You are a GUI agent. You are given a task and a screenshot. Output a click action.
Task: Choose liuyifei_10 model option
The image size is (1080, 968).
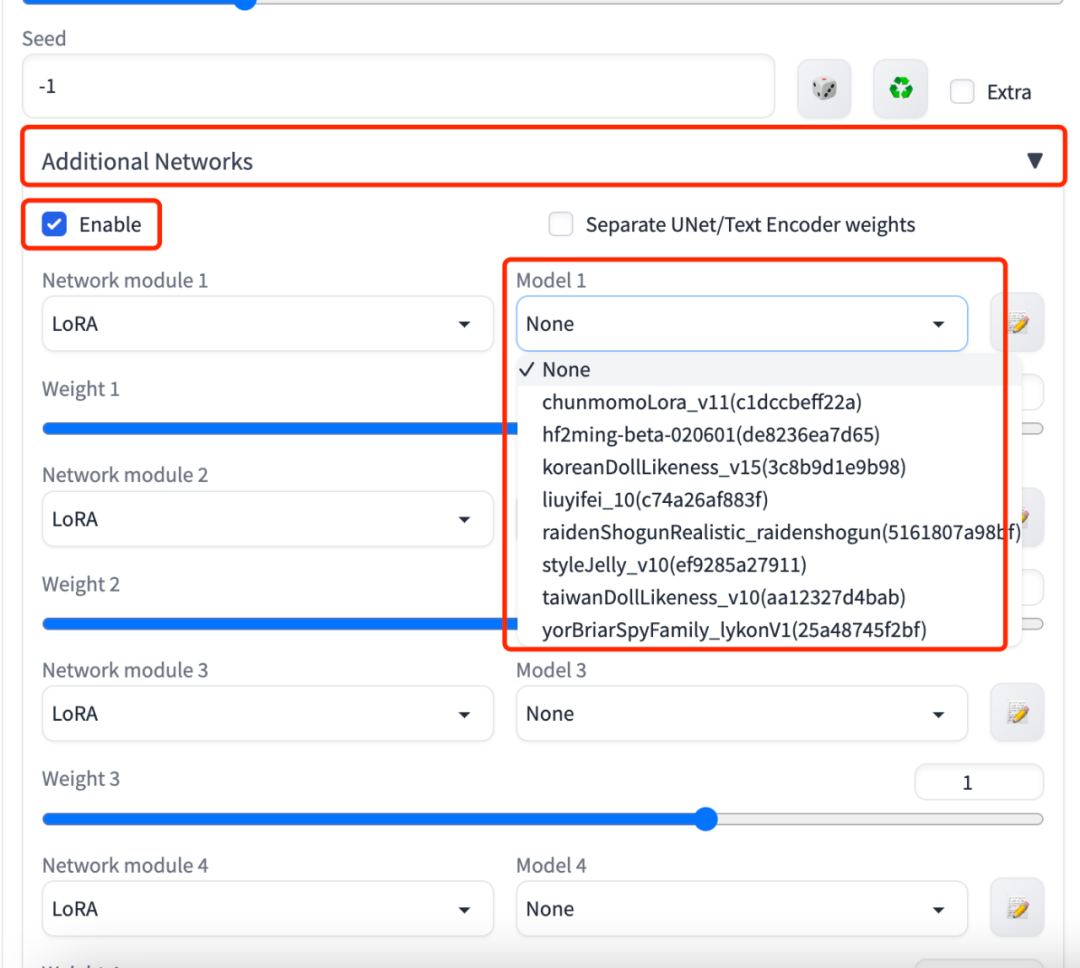[x=768, y=500]
